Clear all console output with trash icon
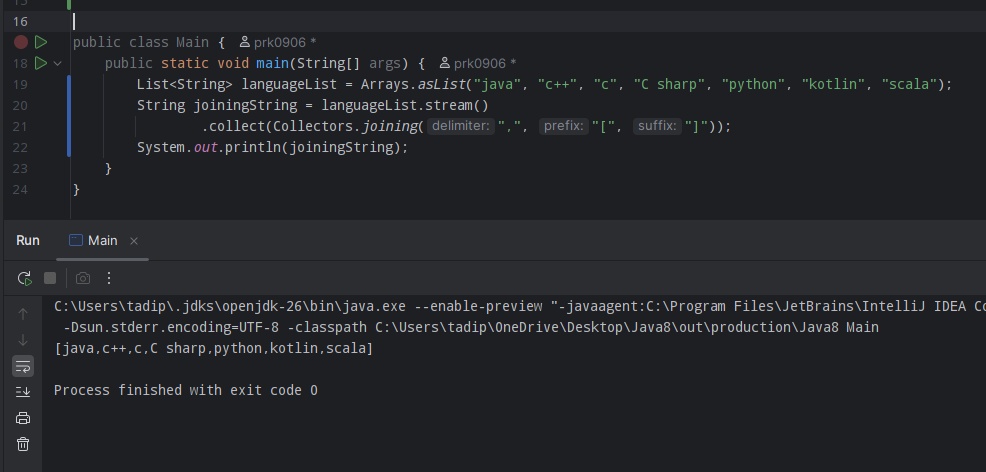This screenshot has height=472, width=986. 23,444
